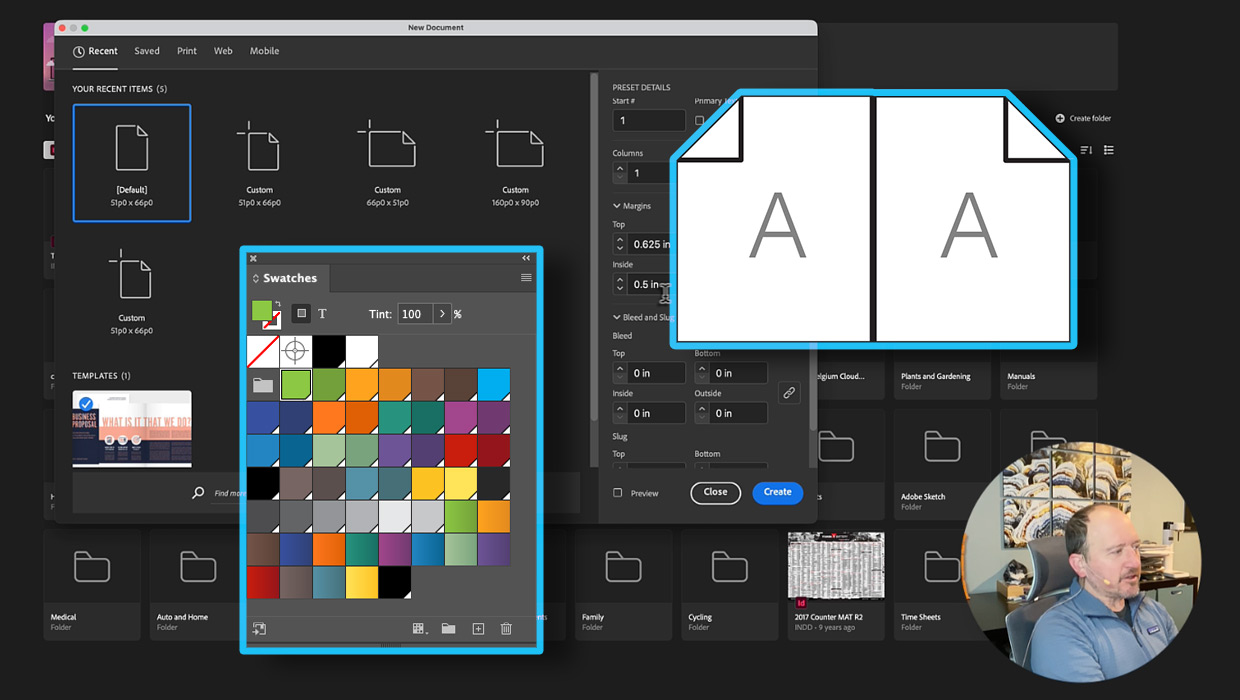
Task: Click the Delete Swatch trash icon
Action: pos(506,629)
